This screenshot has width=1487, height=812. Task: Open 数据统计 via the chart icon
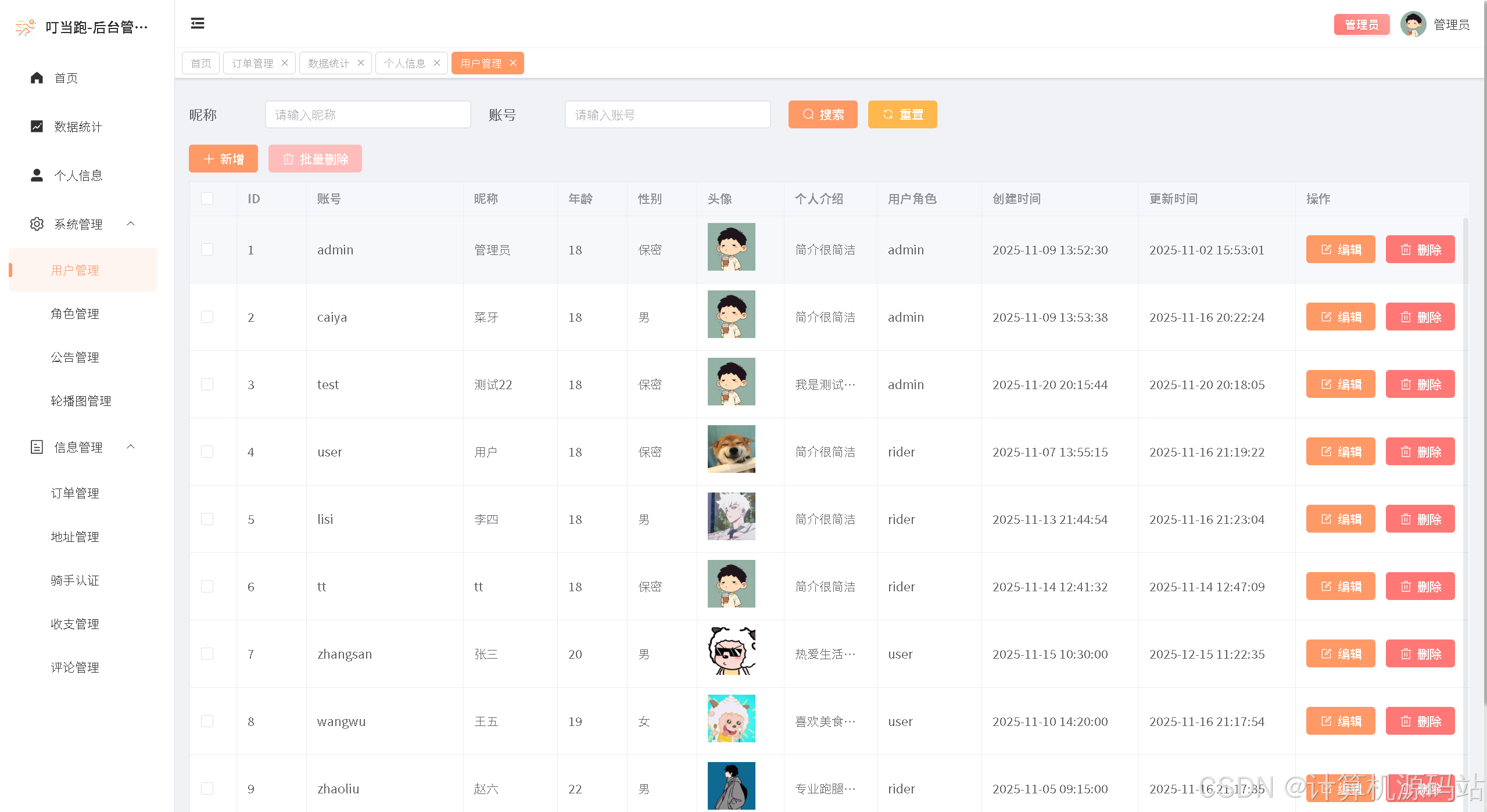(x=36, y=126)
